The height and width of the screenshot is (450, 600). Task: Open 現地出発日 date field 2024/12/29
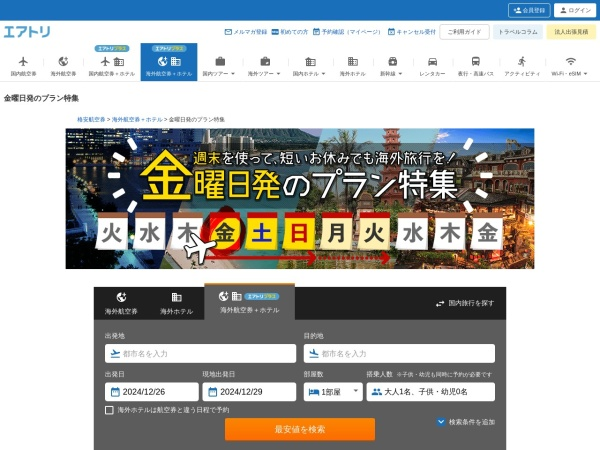click(x=249, y=392)
